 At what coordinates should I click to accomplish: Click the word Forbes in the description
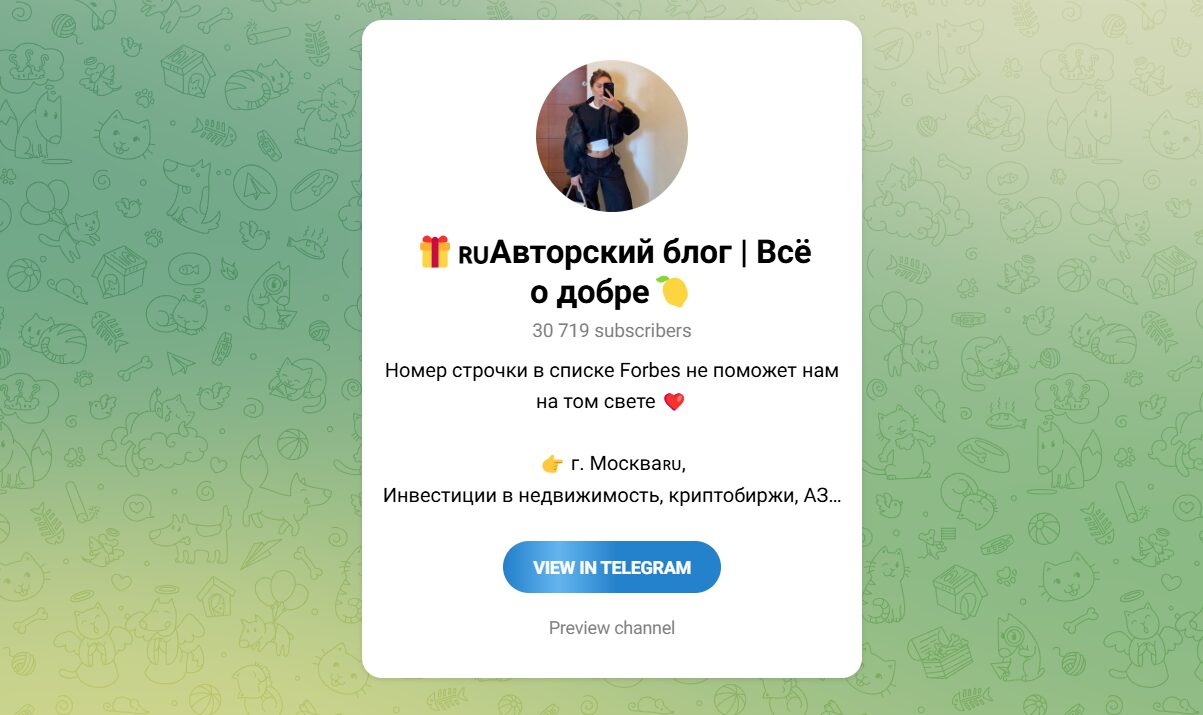tap(650, 371)
